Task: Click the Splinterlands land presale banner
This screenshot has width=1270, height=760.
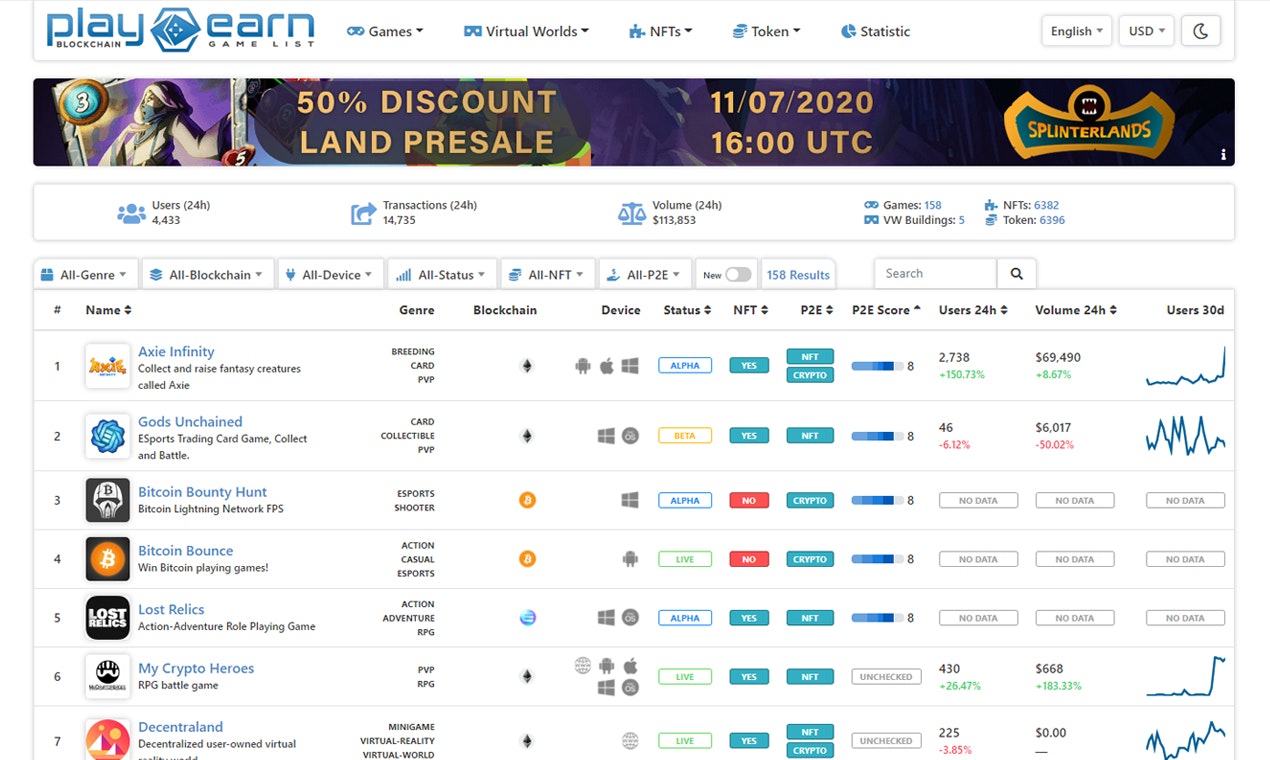Action: (x=634, y=122)
